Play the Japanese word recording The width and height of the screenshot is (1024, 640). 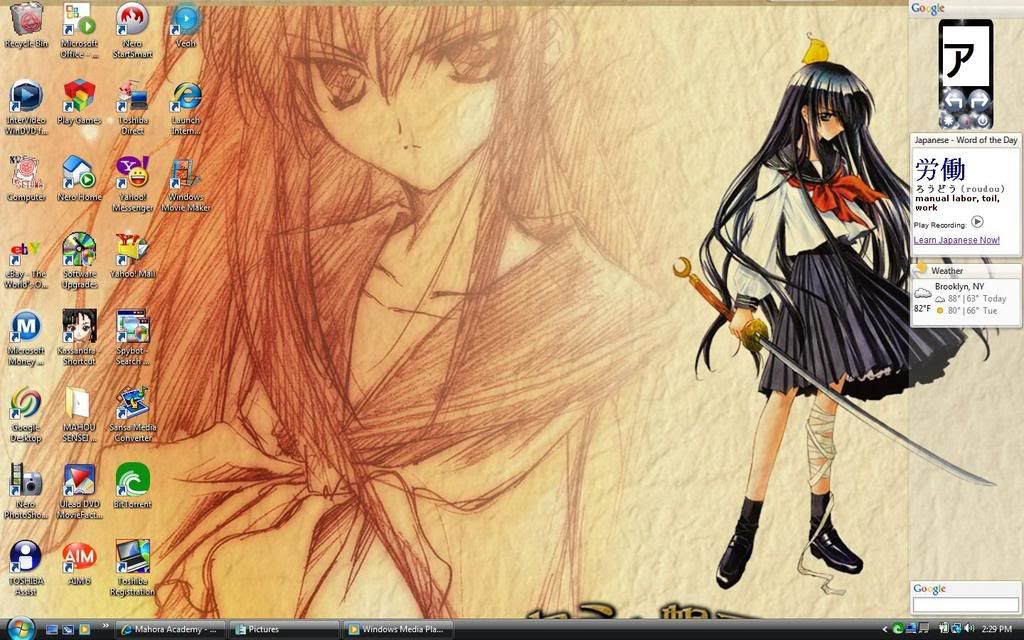[977, 223]
